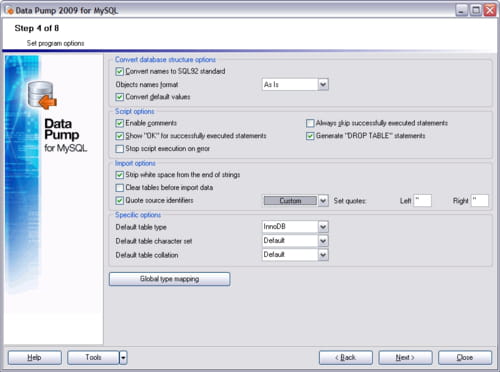Open the Default table type dropdown

(x=323, y=227)
